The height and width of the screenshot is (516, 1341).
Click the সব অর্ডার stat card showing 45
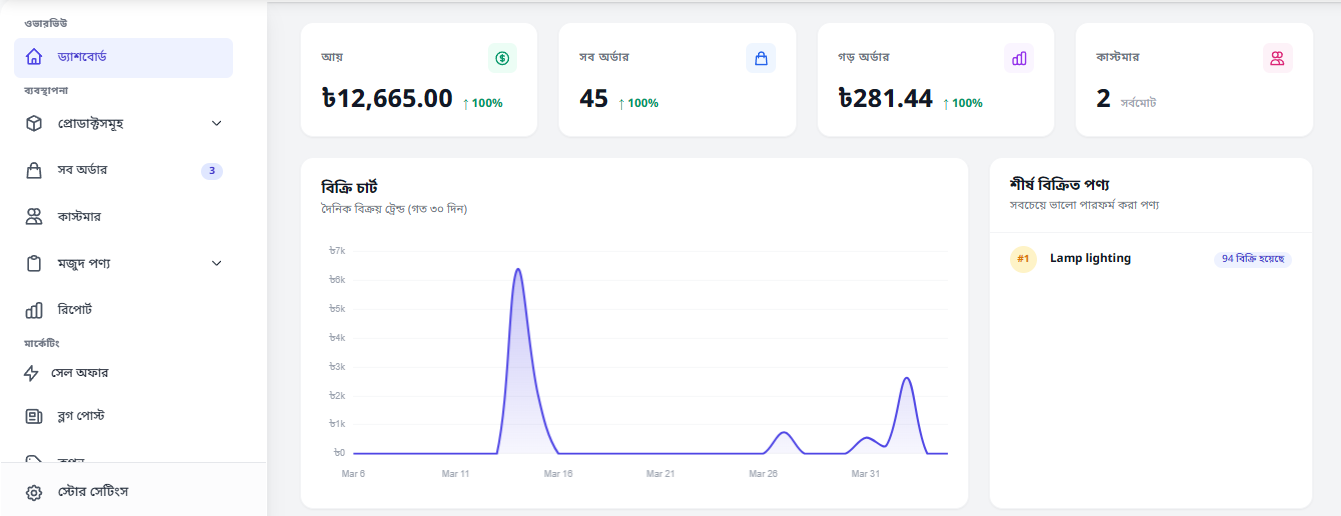pyautogui.click(x=677, y=80)
